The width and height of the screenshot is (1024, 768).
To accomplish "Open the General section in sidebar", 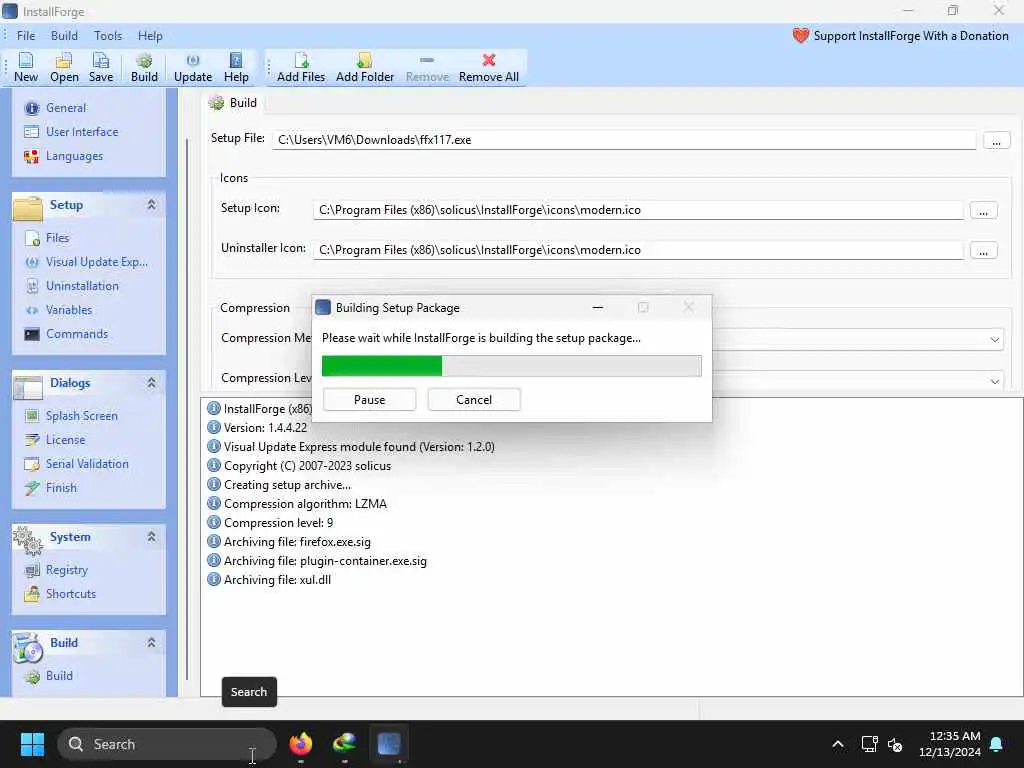I will [x=56, y=108].
